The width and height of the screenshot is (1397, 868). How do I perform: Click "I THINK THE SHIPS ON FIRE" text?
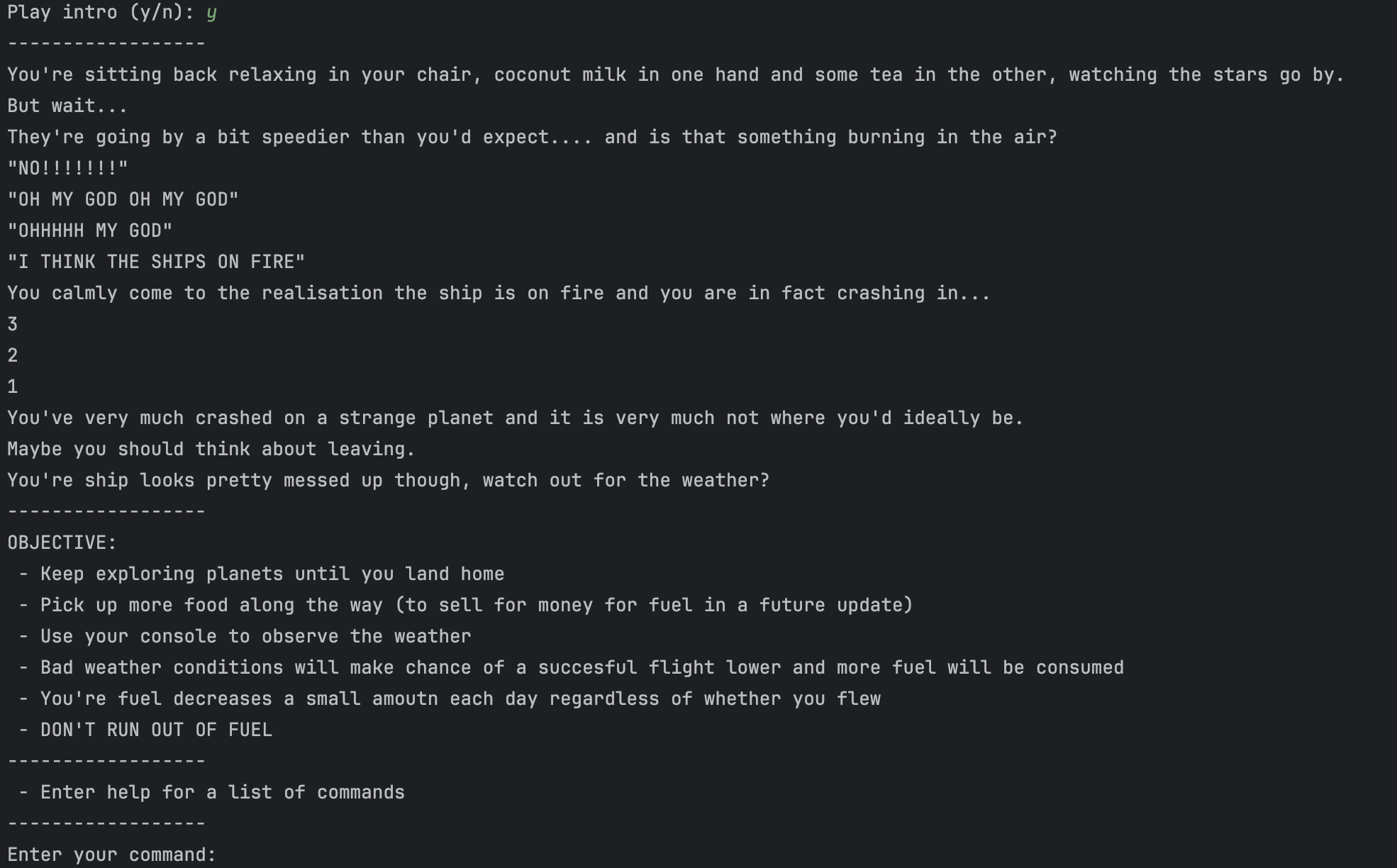click(x=156, y=262)
